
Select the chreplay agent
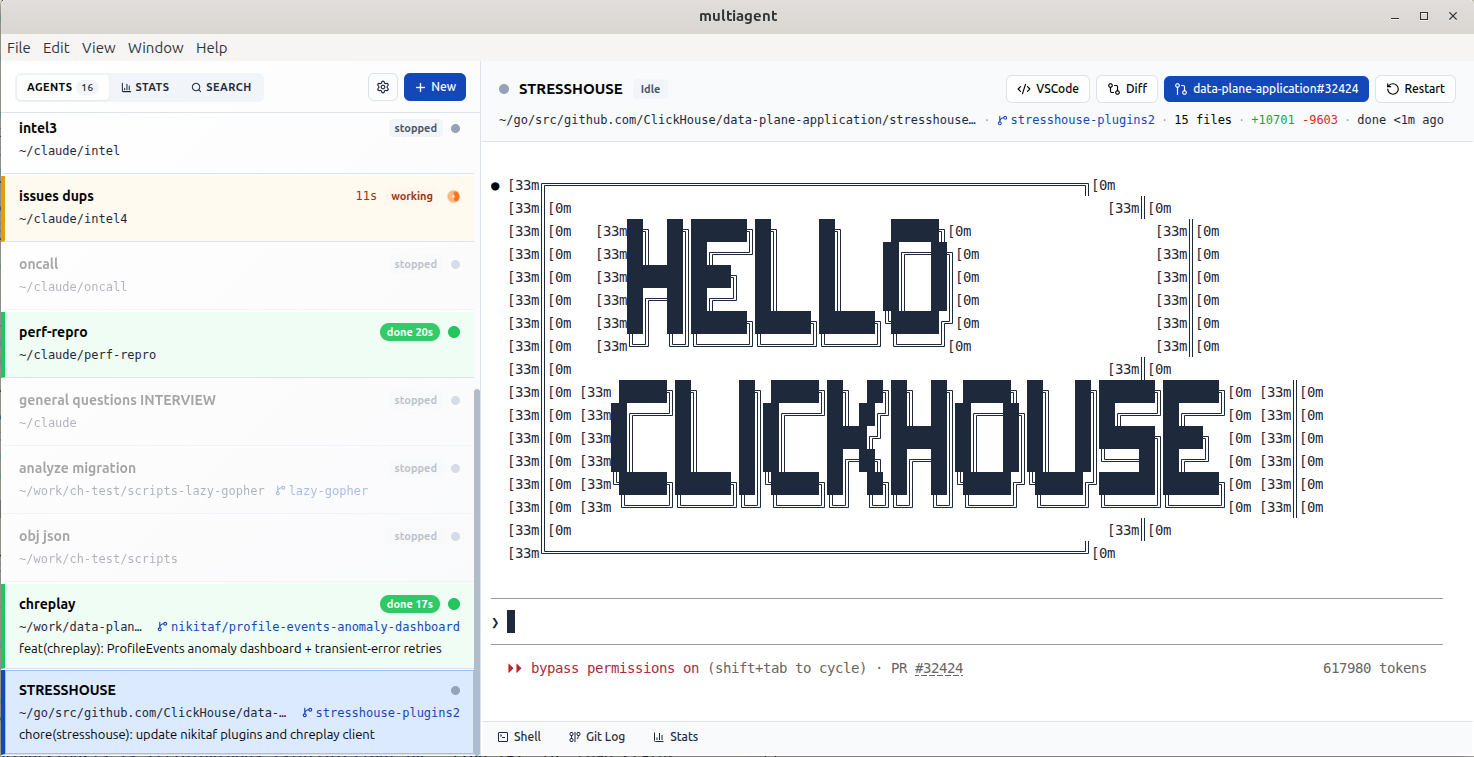point(238,626)
